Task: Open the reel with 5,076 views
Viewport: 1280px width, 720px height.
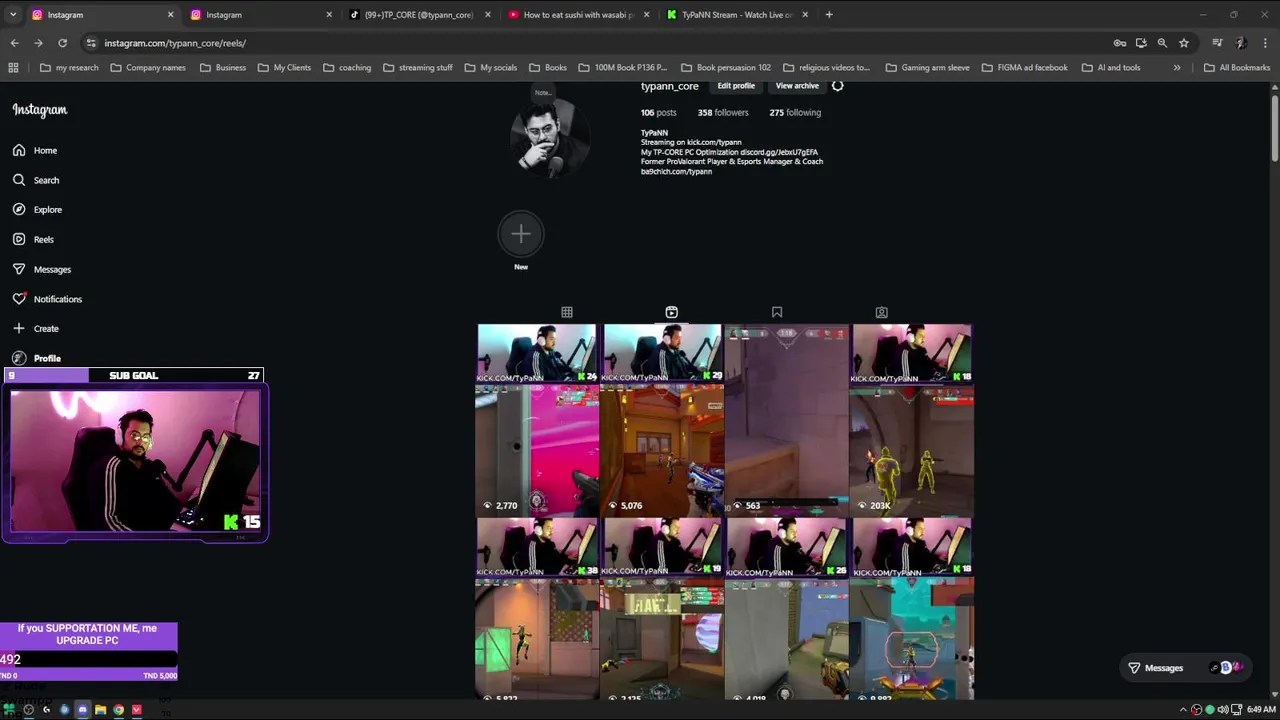Action: click(662, 420)
